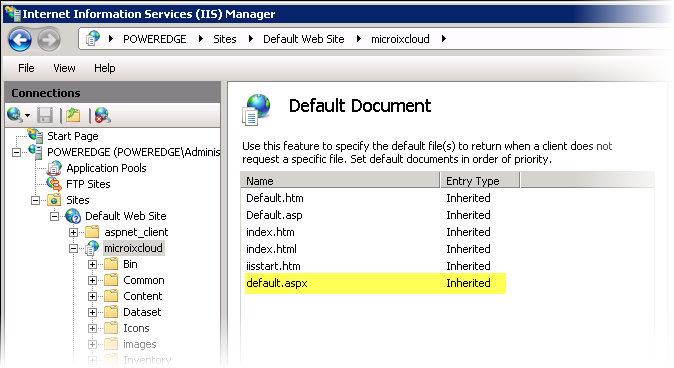Click the Back navigation arrow button
This screenshot has height=368, width=674.
(x=20, y=40)
